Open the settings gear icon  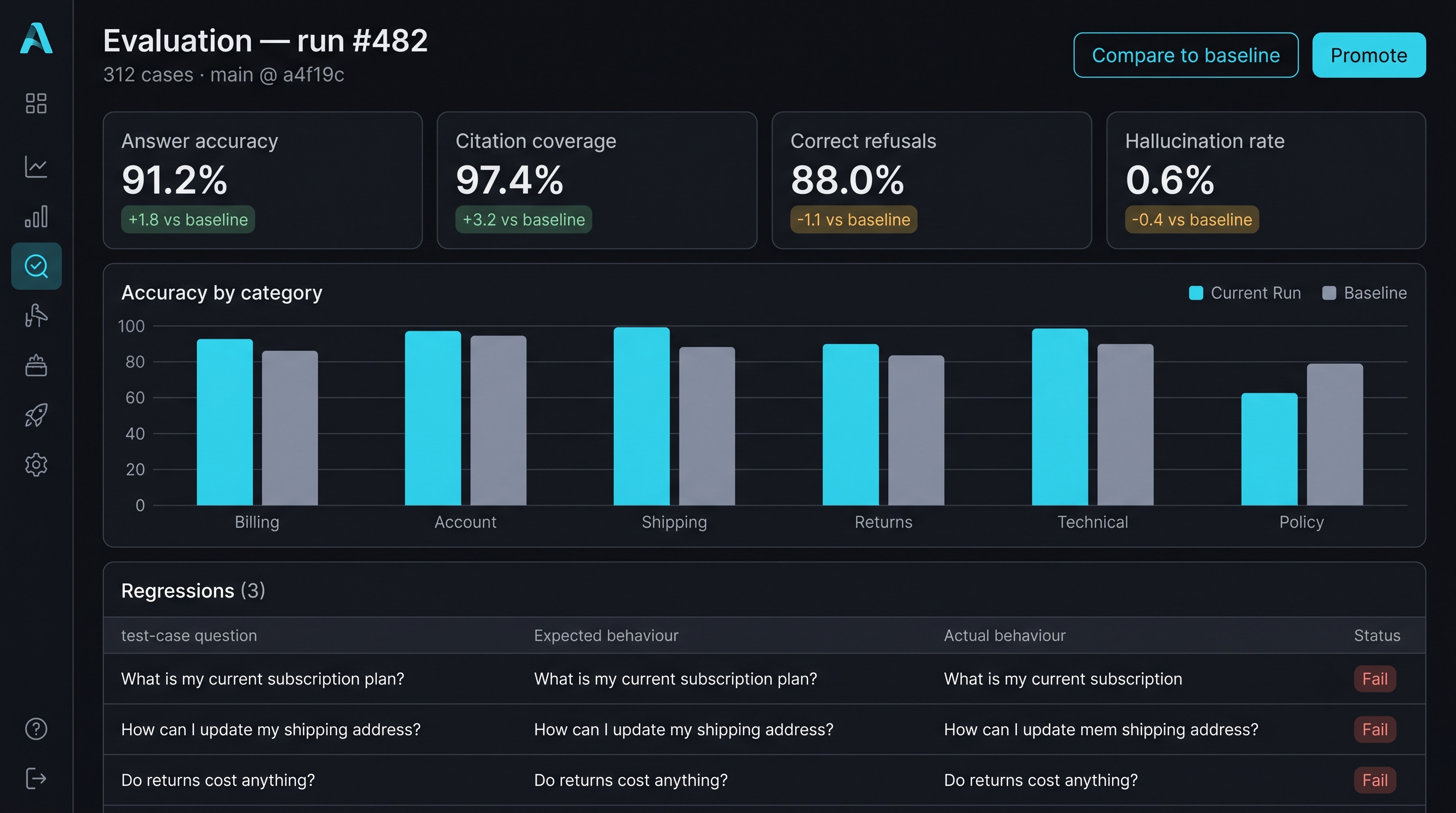pos(36,465)
